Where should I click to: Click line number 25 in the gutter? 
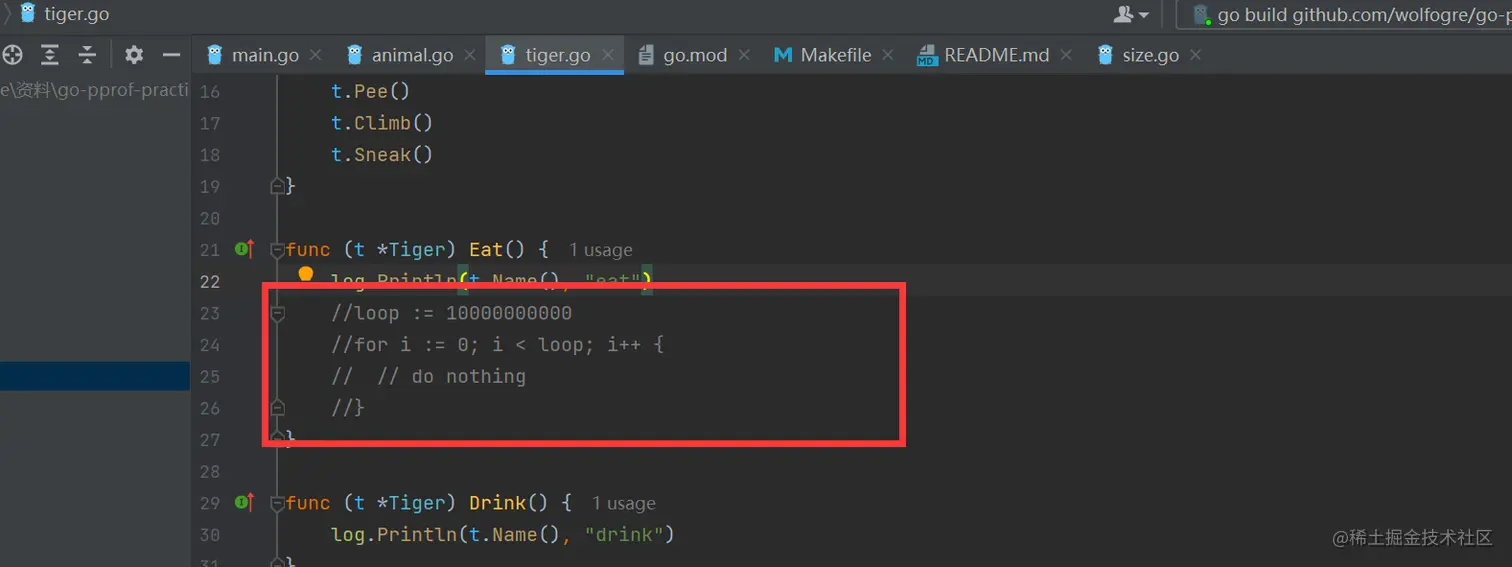(x=209, y=376)
